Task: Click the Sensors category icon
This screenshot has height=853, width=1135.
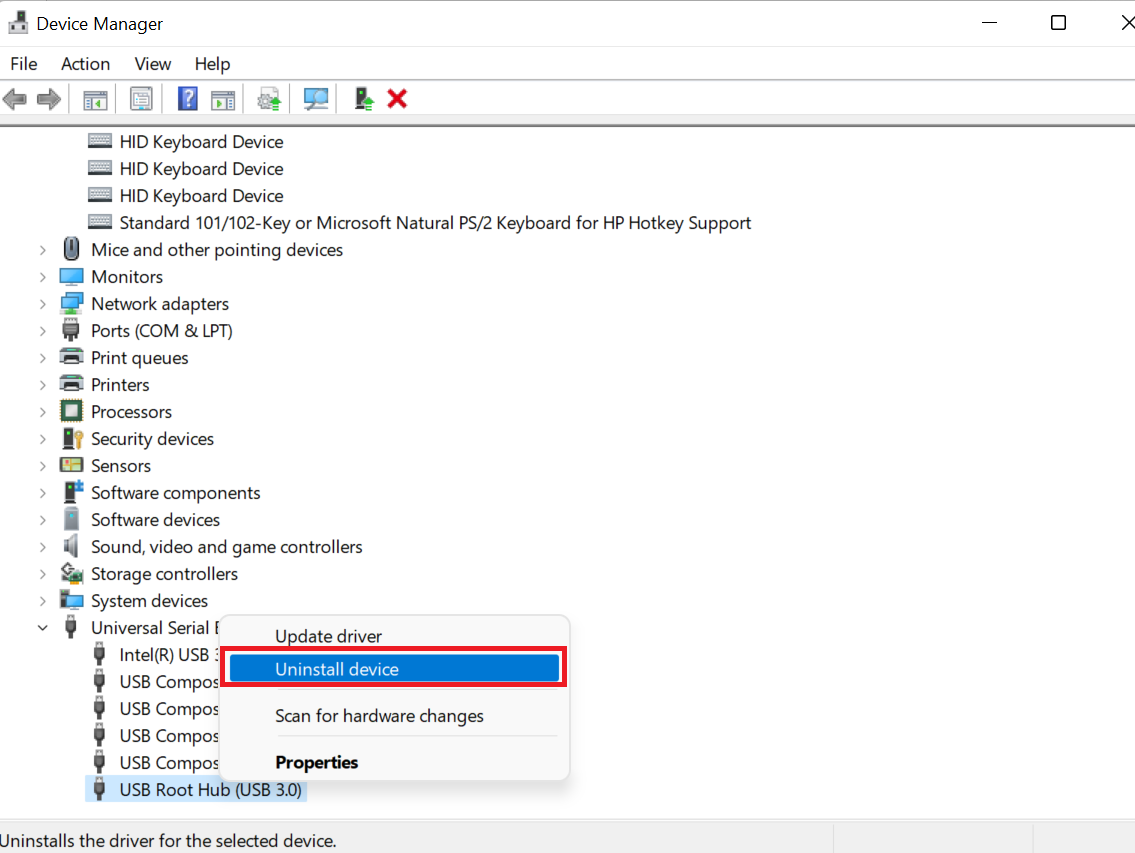Action: coord(71,465)
